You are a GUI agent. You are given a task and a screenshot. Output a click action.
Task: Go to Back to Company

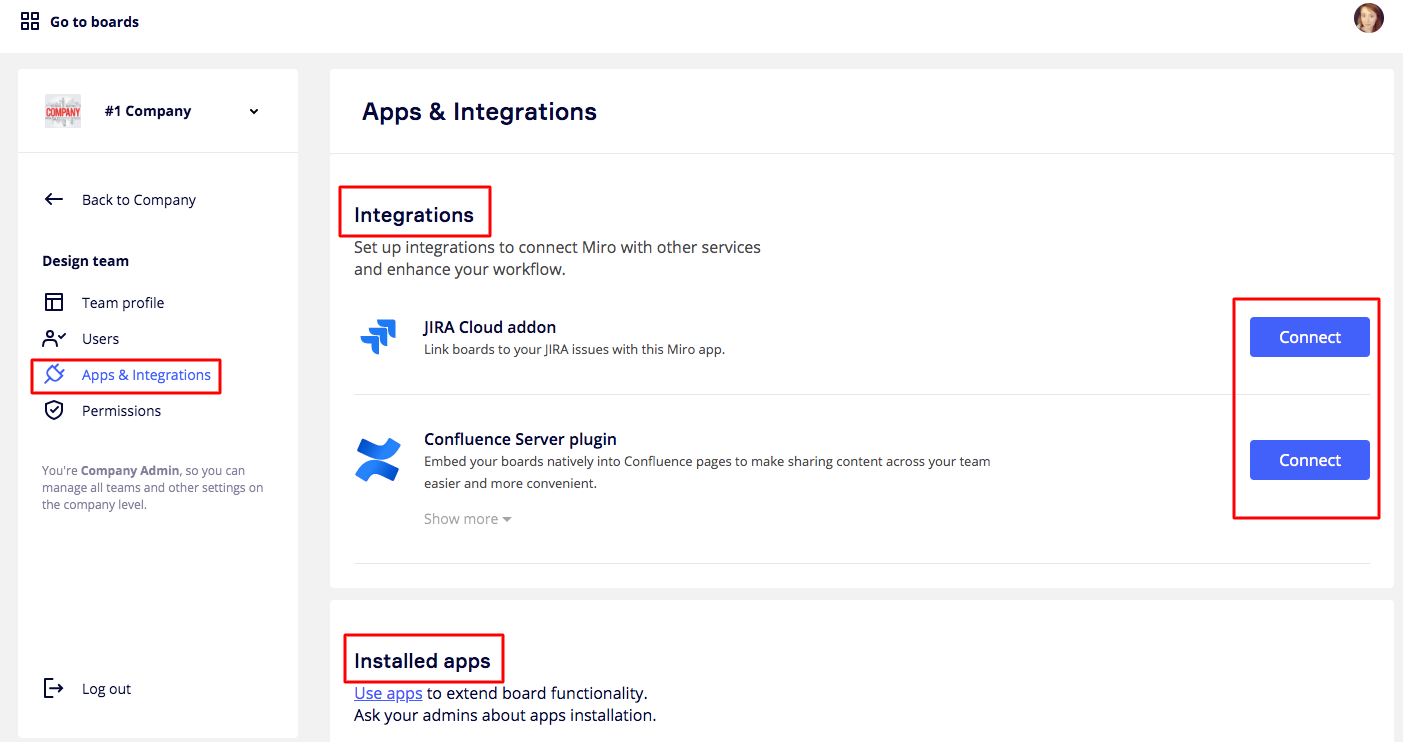coord(138,200)
